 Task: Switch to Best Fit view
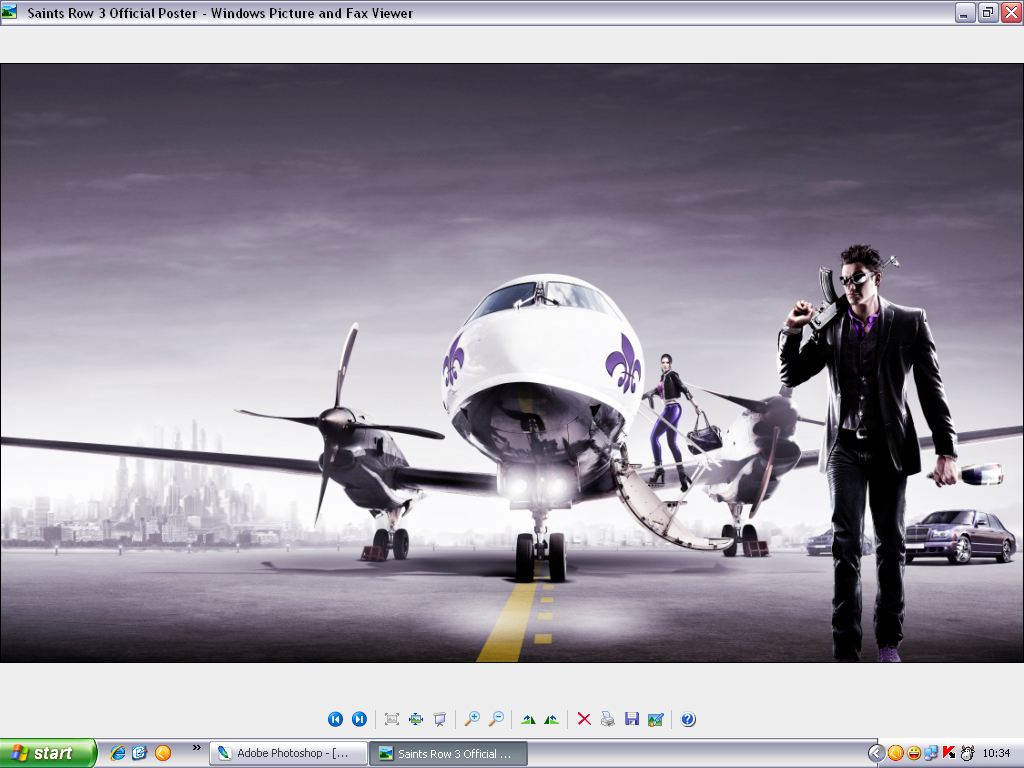[392, 719]
